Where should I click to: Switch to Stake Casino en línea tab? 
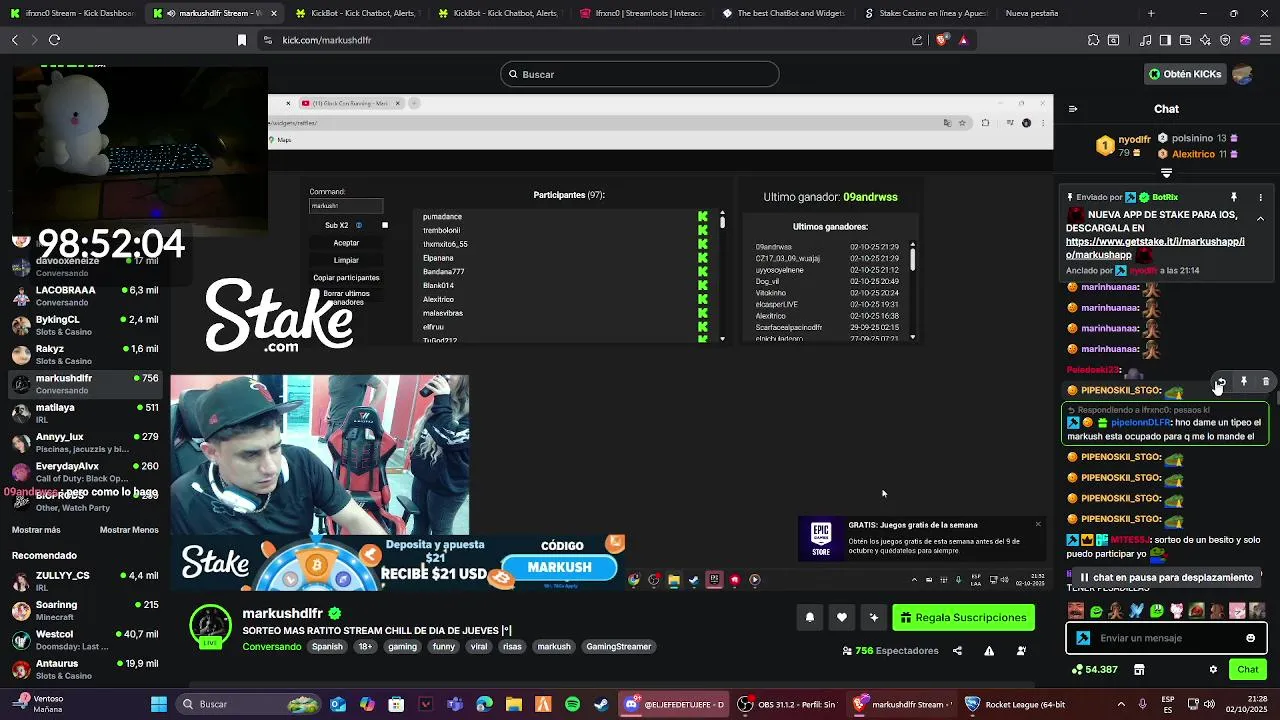[x=925, y=13]
